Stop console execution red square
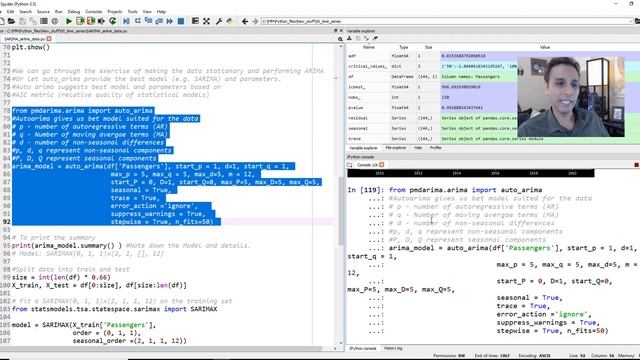Viewport: 640px width, 360px height. pos(636,165)
